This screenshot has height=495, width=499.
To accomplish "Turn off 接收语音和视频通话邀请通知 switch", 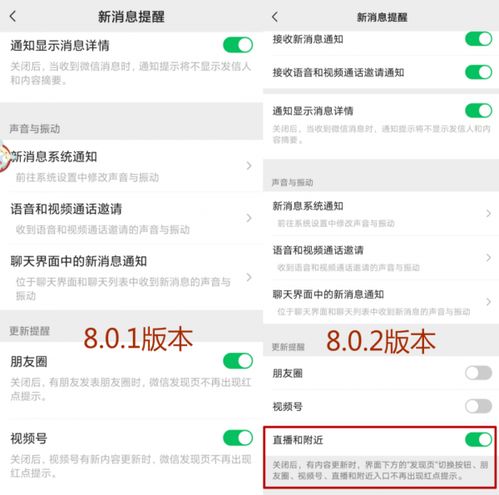I will pos(479,72).
